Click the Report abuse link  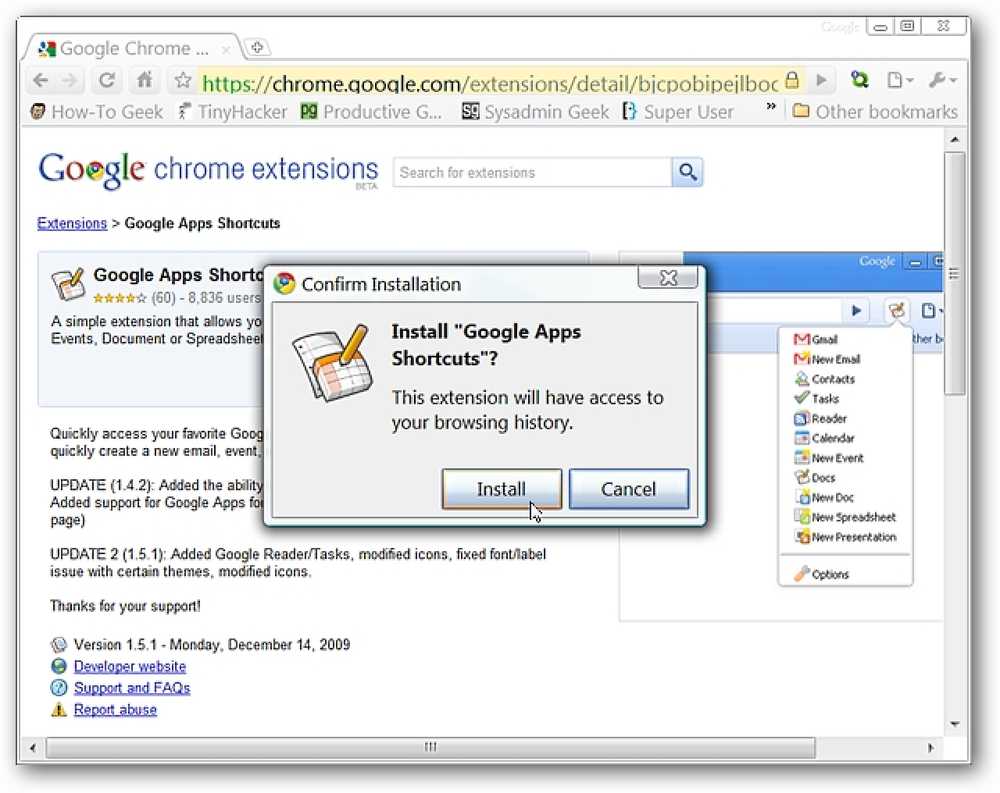pos(115,710)
